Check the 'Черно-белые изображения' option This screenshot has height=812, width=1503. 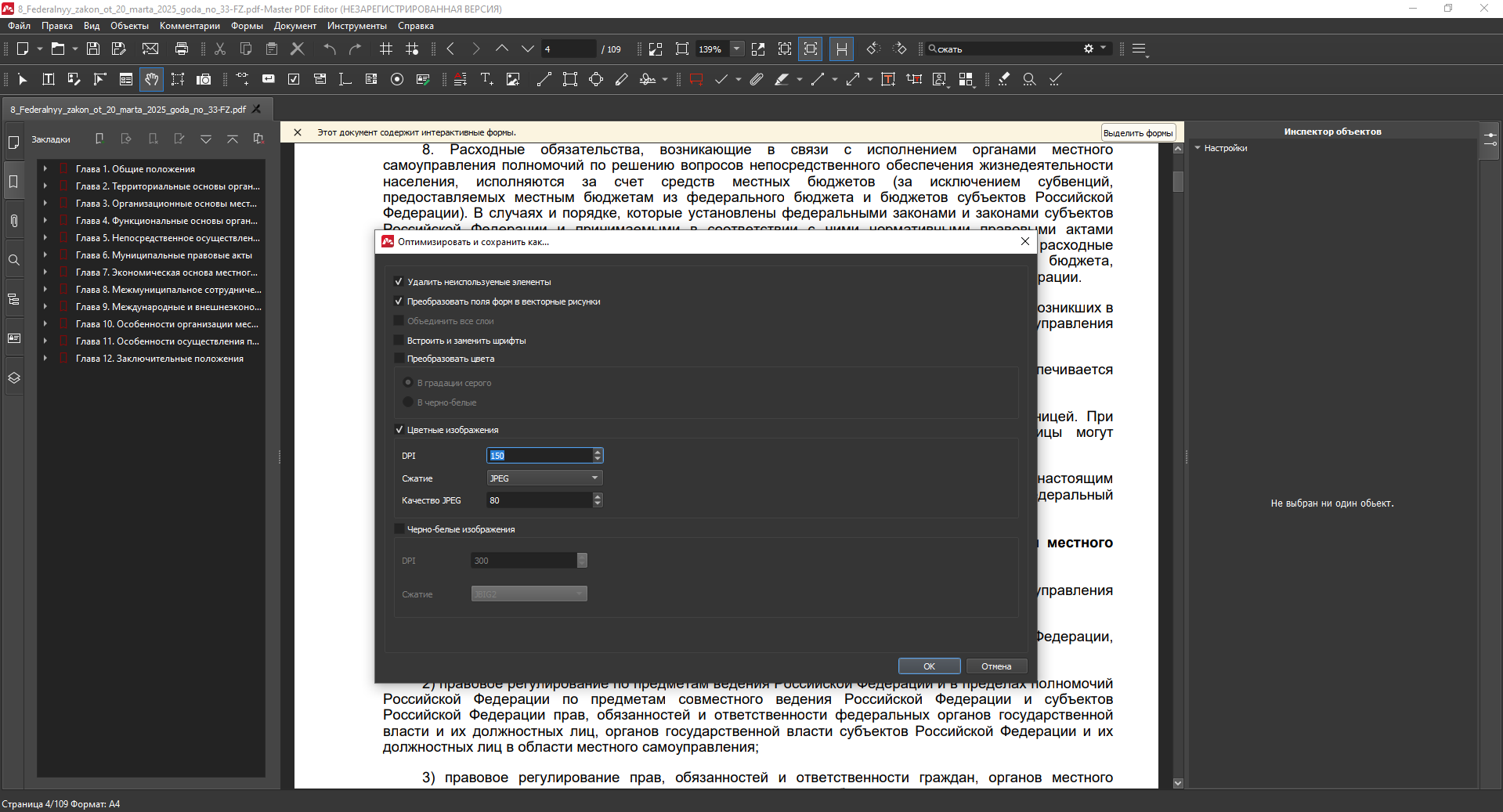[399, 529]
